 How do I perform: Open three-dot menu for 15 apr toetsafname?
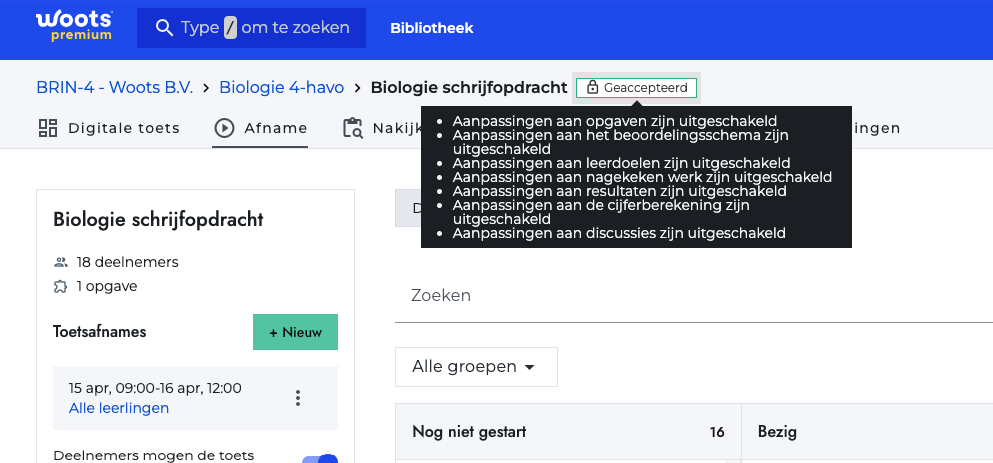(298, 398)
